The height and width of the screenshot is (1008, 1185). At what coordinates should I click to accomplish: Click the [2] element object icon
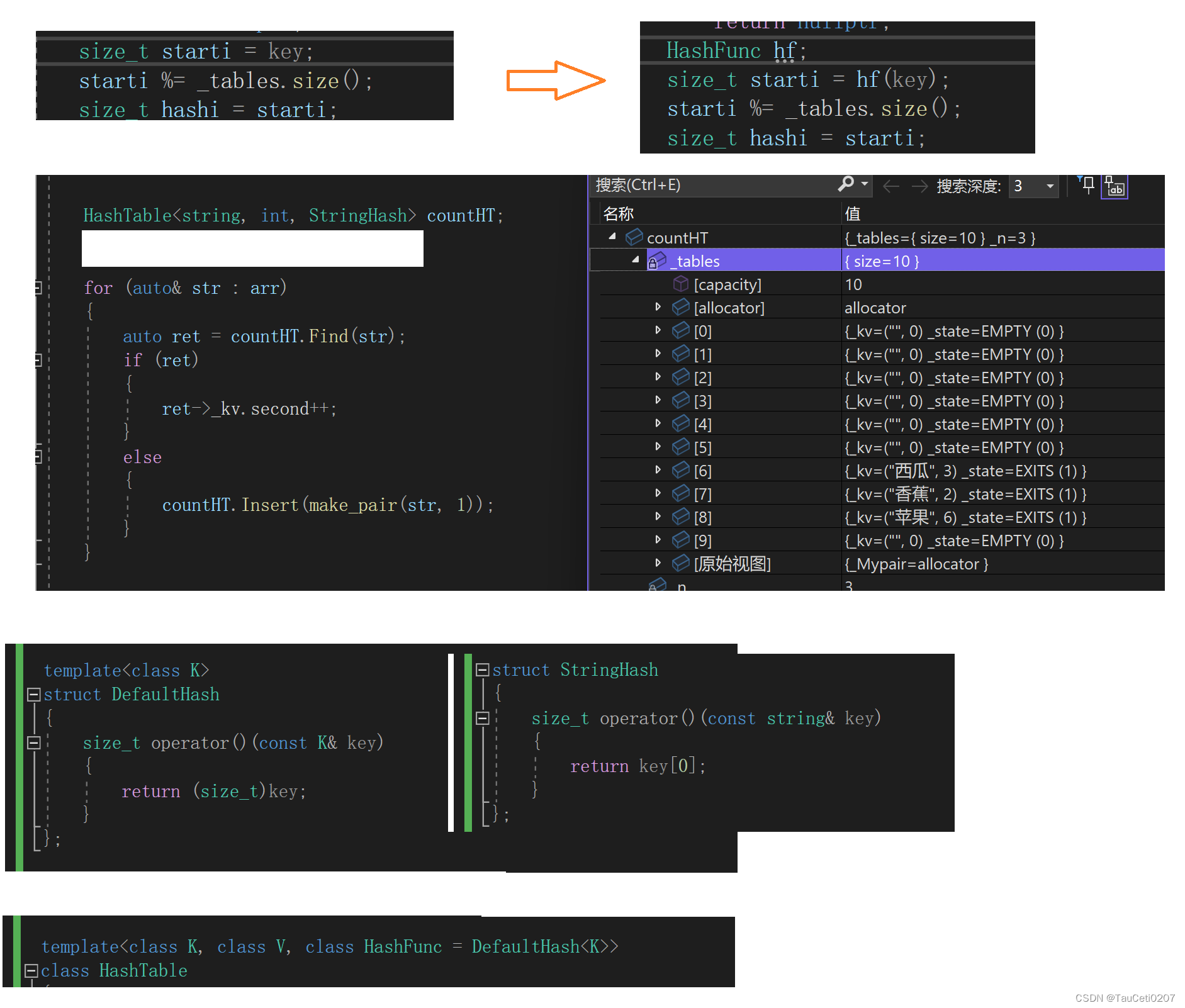680,377
